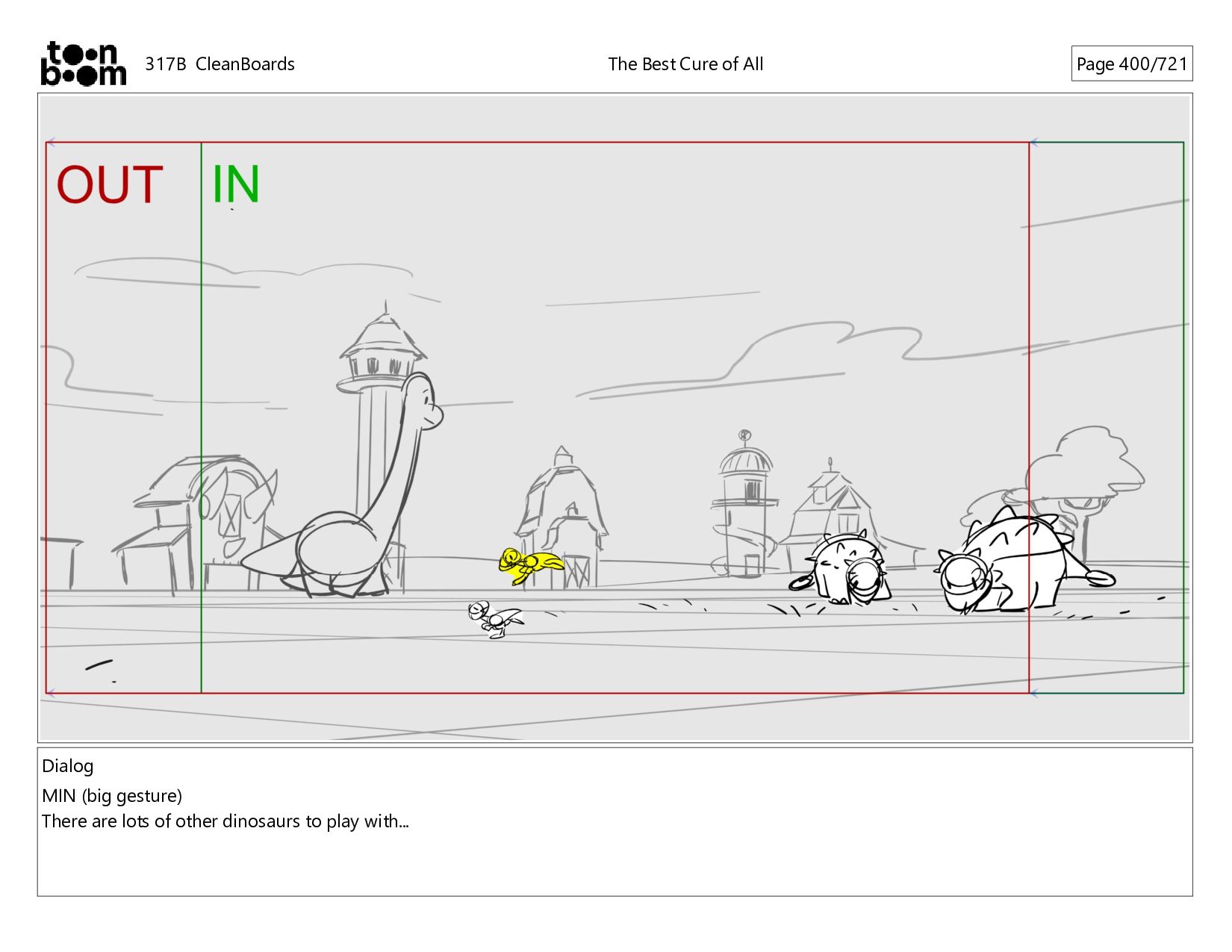Click the 'Dialog' caption heading
The width and height of the screenshot is (1232, 952).
[x=68, y=766]
